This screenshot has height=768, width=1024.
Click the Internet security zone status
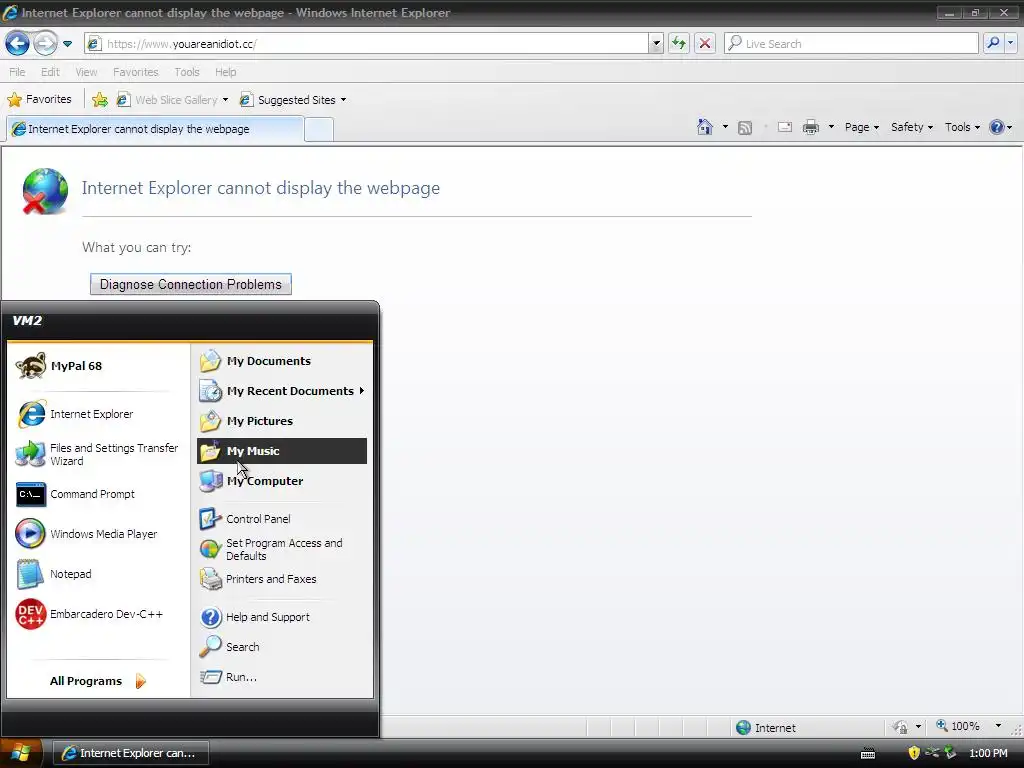click(765, 728)
